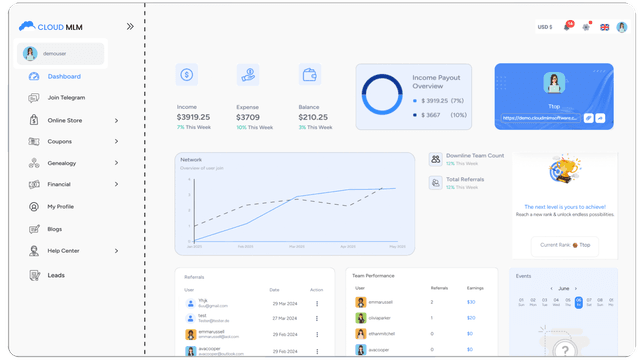Open action menu for avacooper referral
Image resolution: width=640 pixels, height=360 pixels.
317,351
